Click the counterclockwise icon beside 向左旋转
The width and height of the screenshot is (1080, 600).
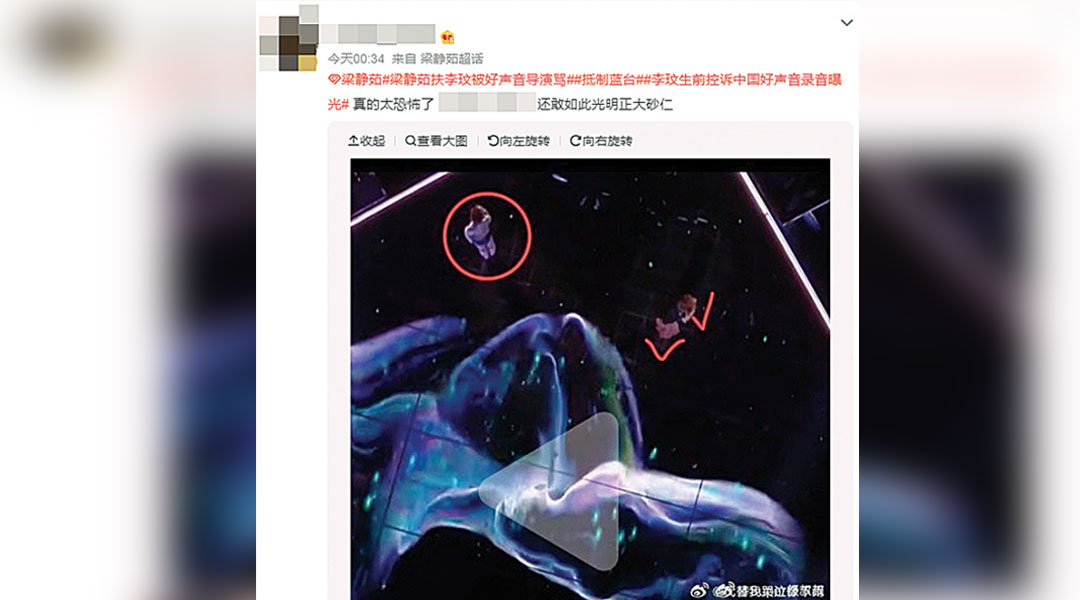pyautogui.click(x=493, y=141)
